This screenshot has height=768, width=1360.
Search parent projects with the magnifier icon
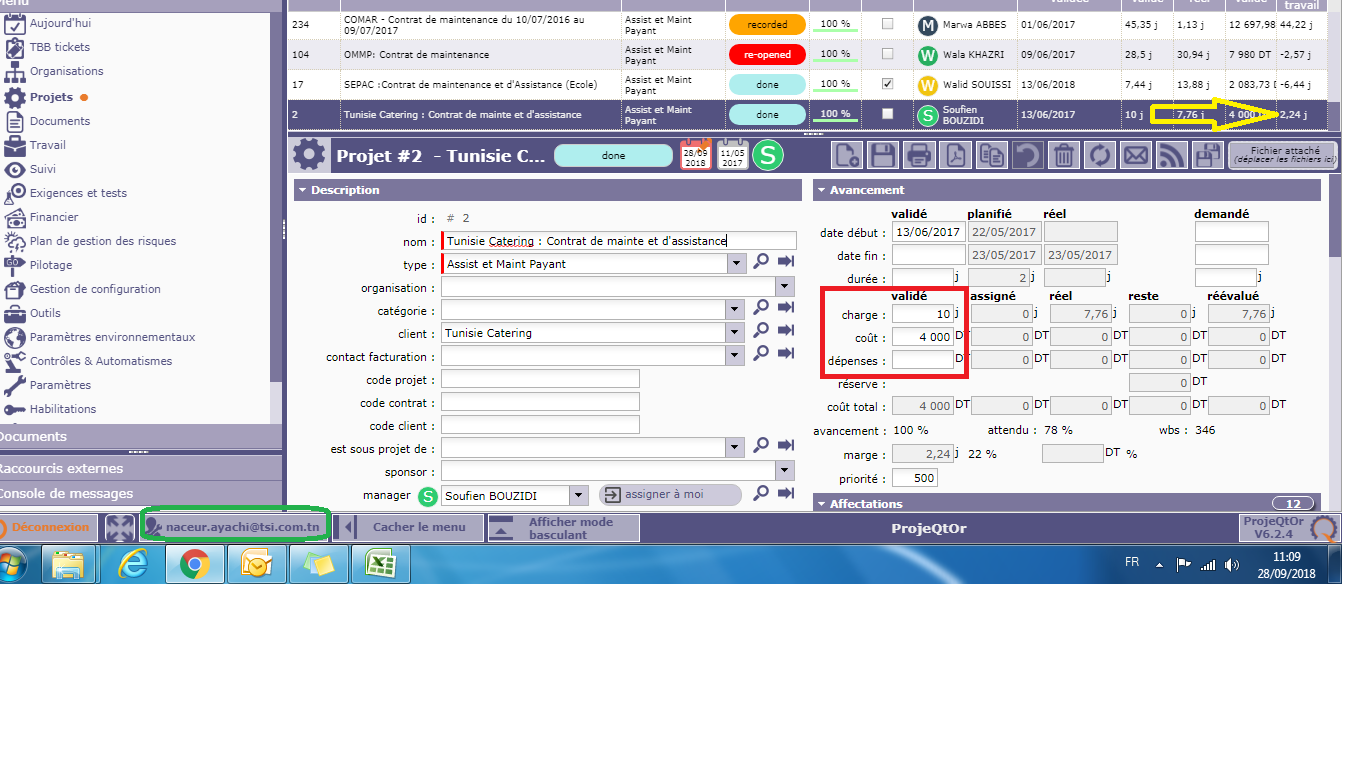tap(761, 447)
